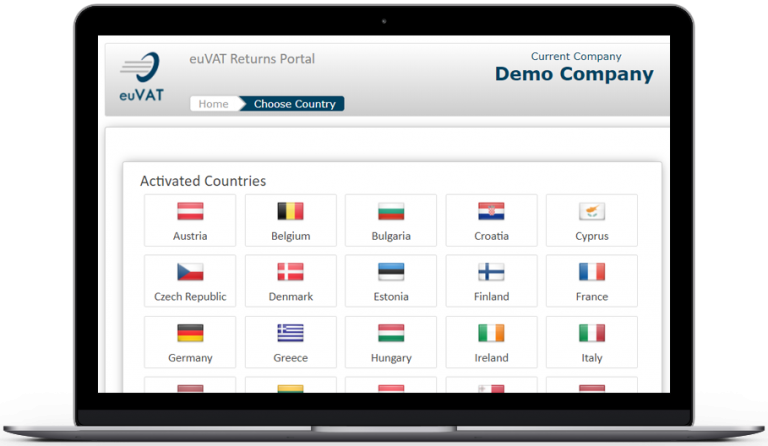Go to the Home breadcrumb
Image resolution: width=768 pixels, height=446 pixels.
coord(213,104)
